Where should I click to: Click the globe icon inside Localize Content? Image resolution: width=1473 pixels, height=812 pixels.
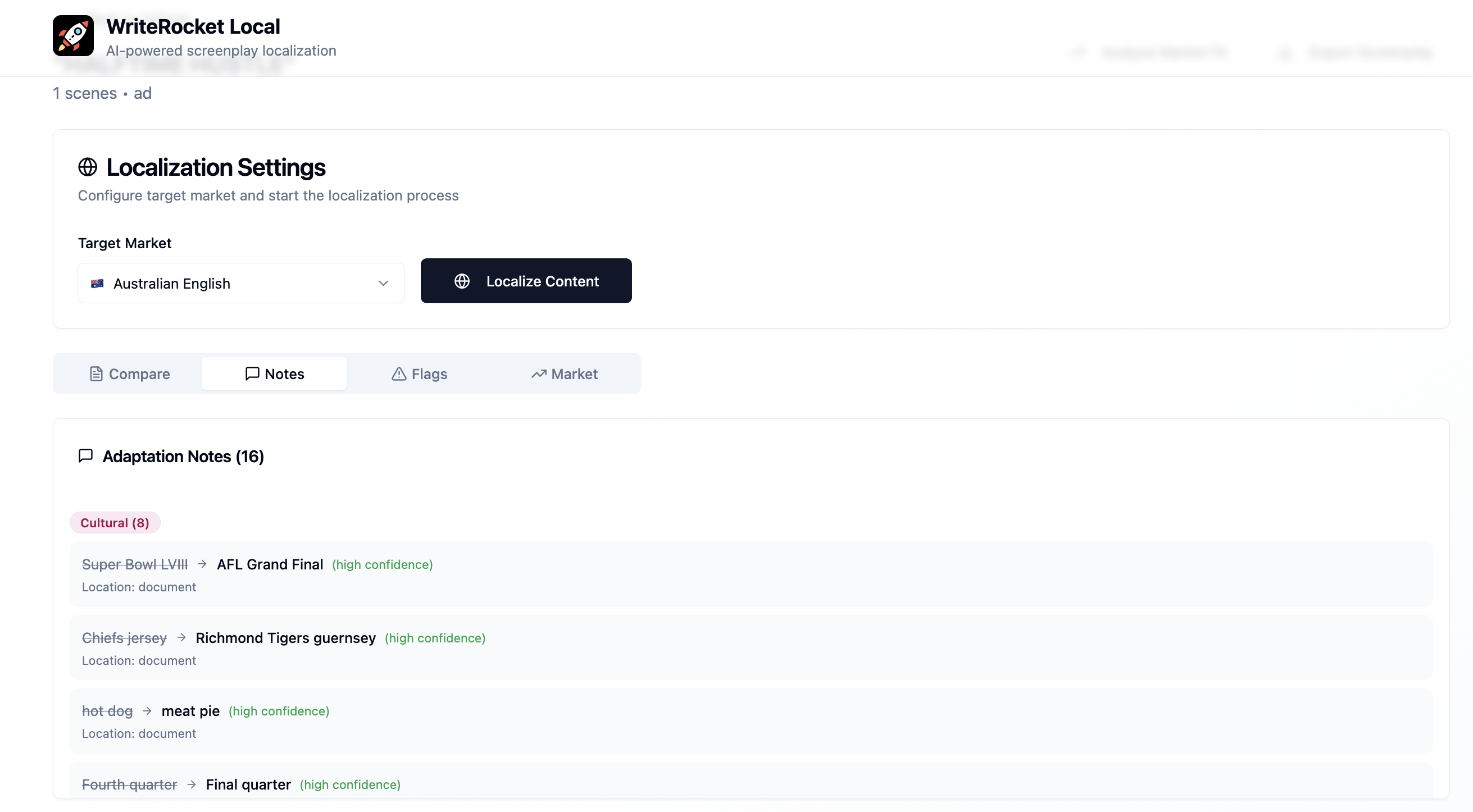461,281
